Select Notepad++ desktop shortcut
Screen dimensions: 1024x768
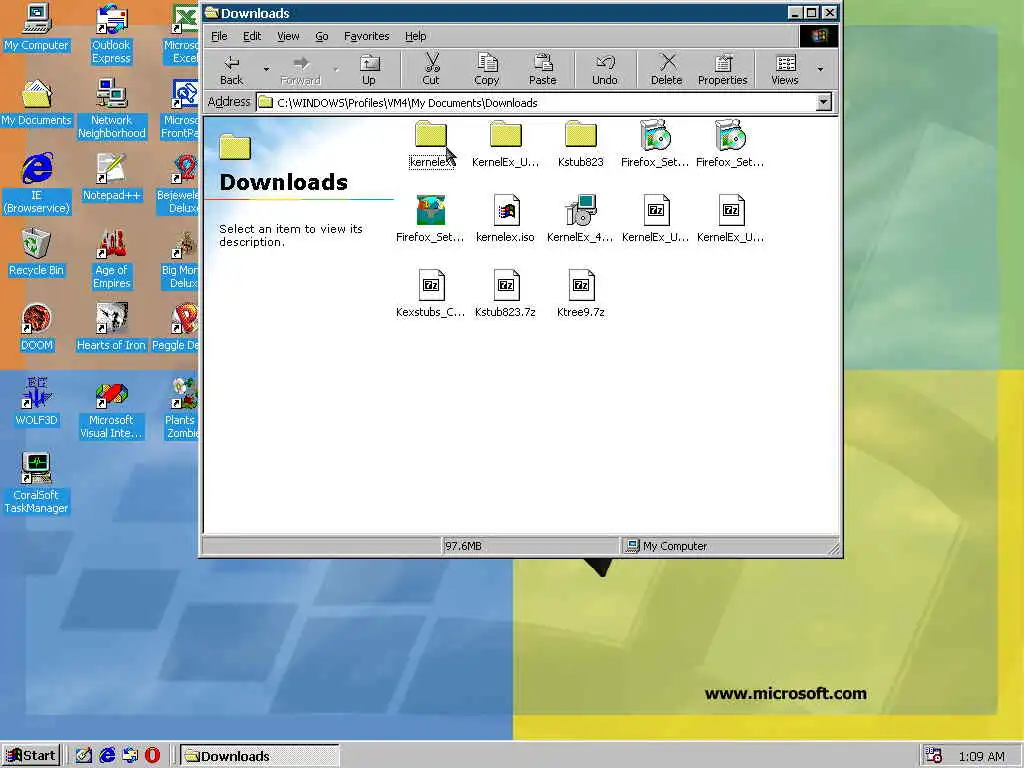pyautogui.click(x=111, y=178)
